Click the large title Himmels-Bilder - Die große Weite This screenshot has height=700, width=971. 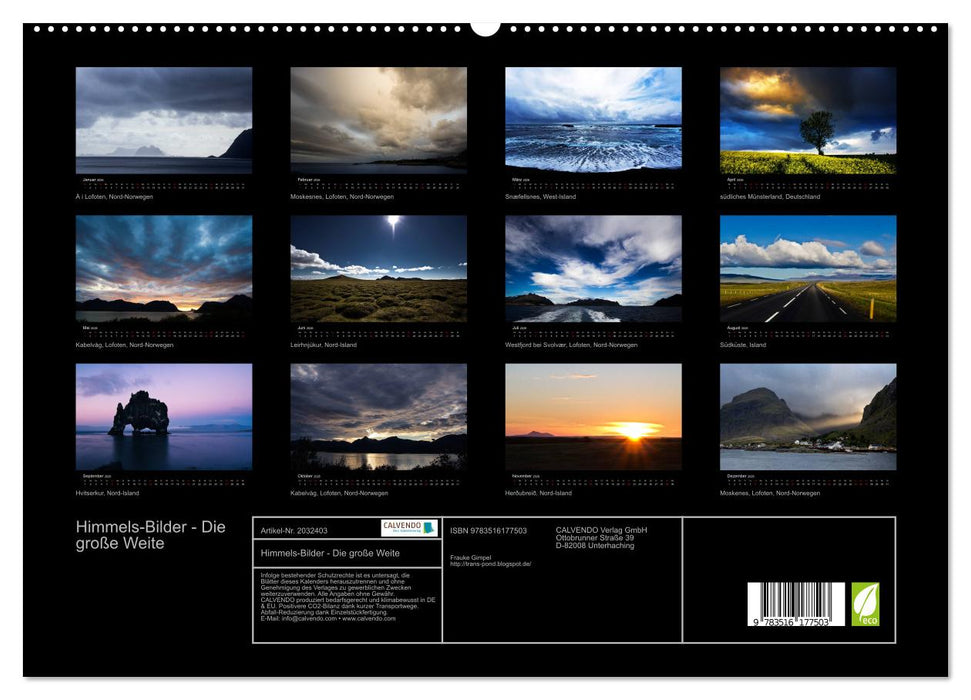(x=151, y=535)
